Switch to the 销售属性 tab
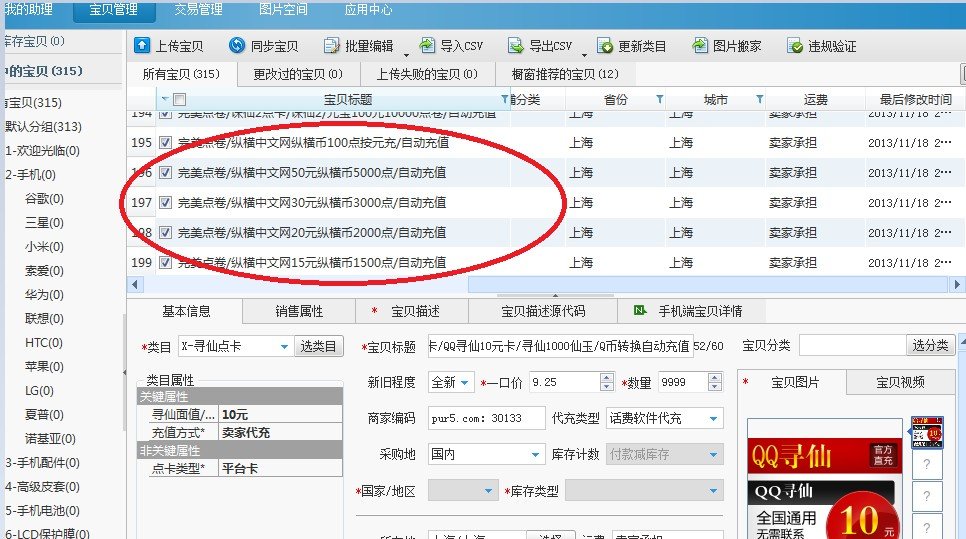Image resolution: width=966 pixels, height=539 pixels. click(299, 311)
